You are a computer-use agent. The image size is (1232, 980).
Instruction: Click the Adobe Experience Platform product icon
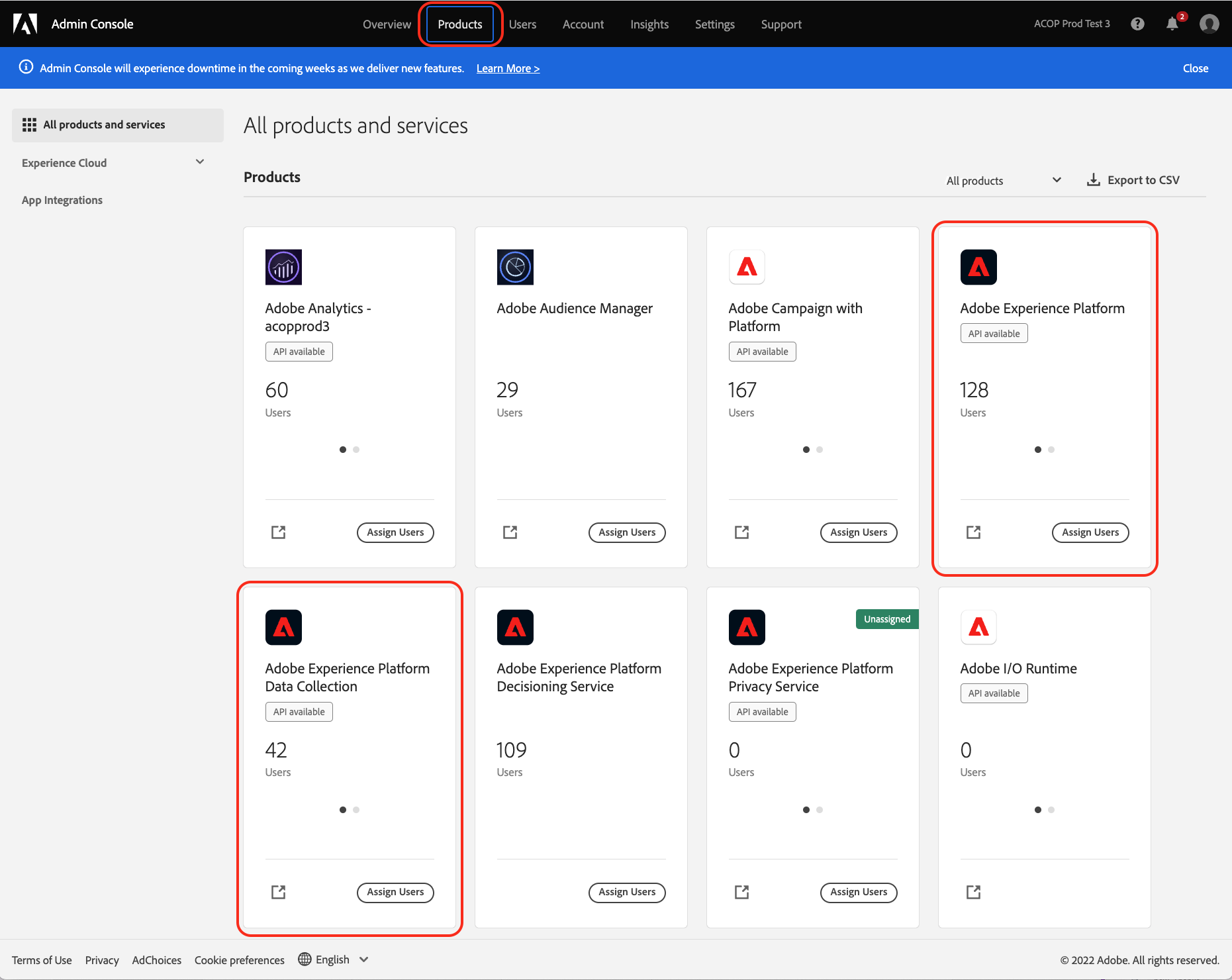click(x=978, y=267)
